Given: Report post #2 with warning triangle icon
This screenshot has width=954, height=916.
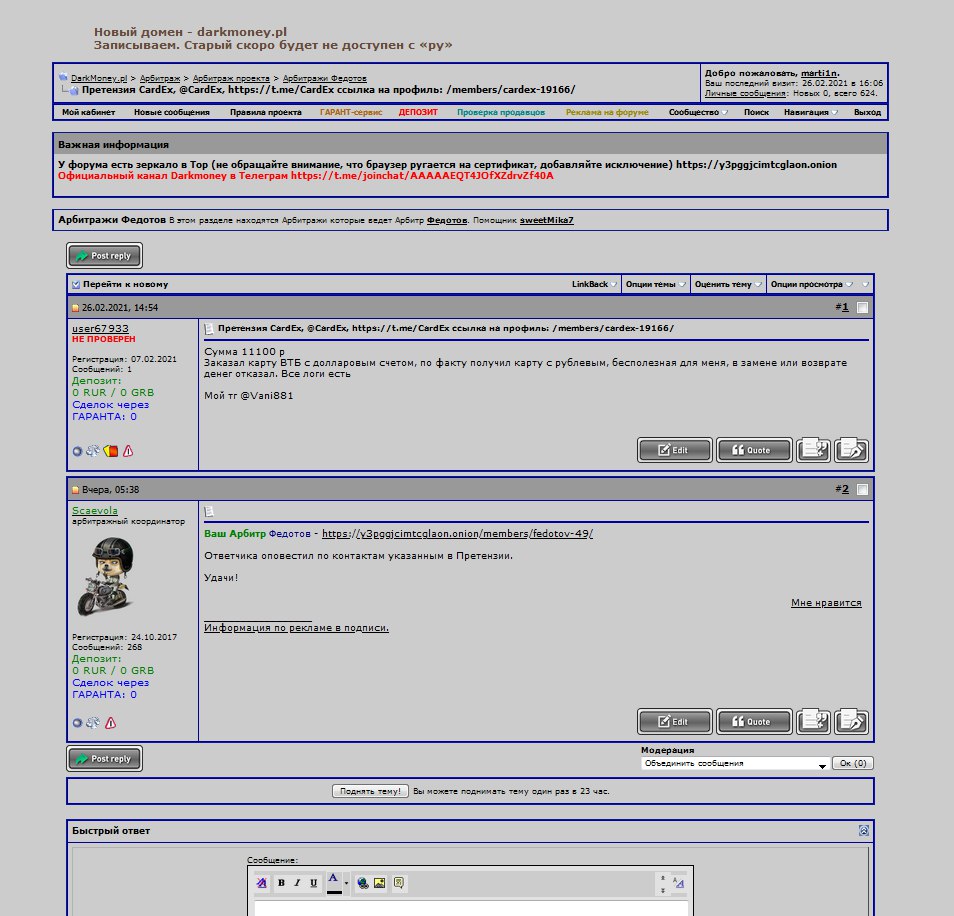Looking at the screenshot, I should [x=110, y=723].
